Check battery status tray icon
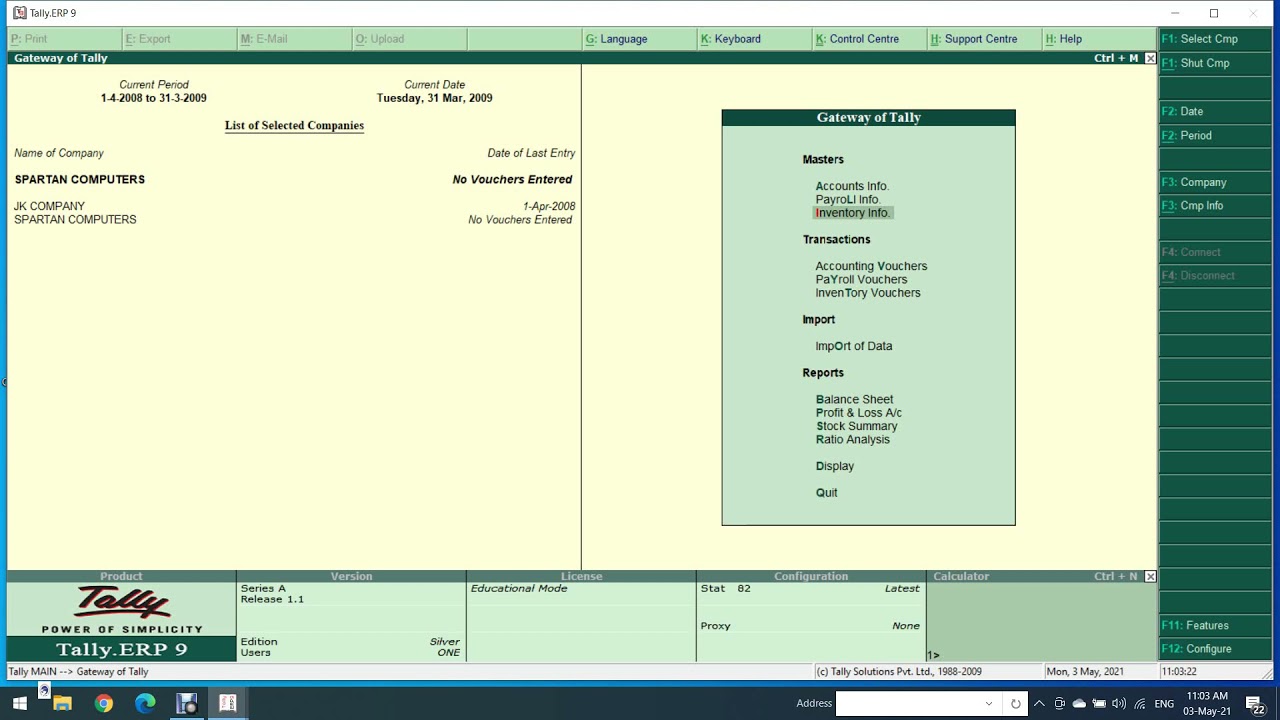Screen dimensions: 1280x720 pos(1099,704)
